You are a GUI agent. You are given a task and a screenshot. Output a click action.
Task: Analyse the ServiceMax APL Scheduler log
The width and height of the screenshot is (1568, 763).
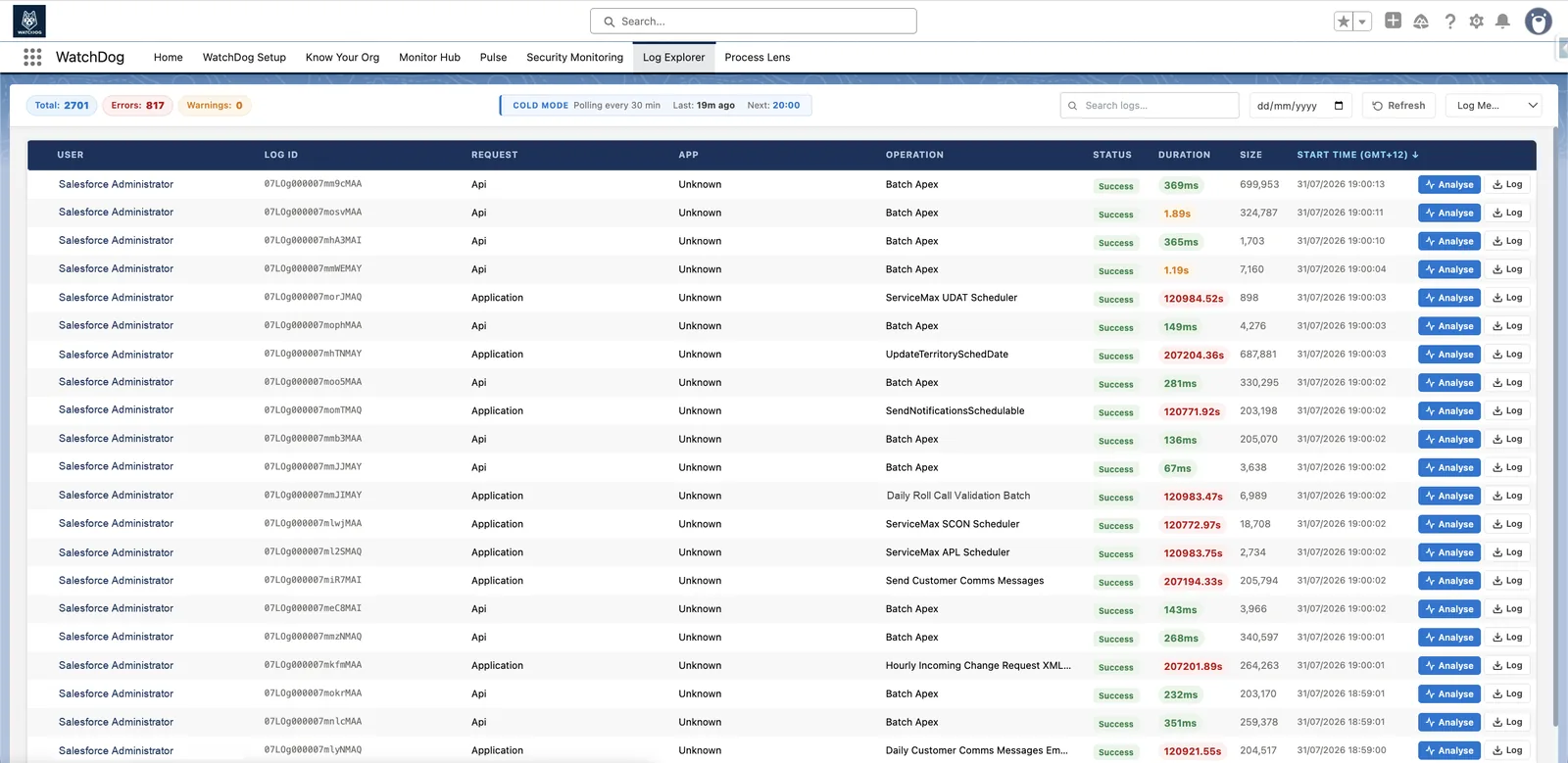coord(1448,553)
